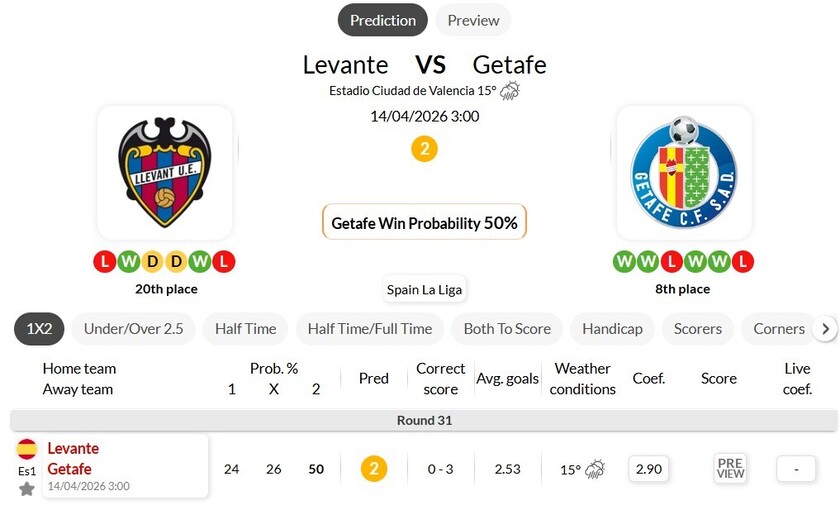
Task: Click the yellow prediction 2 circle under date
Action: pyautogui.click(x=425, y=149)
